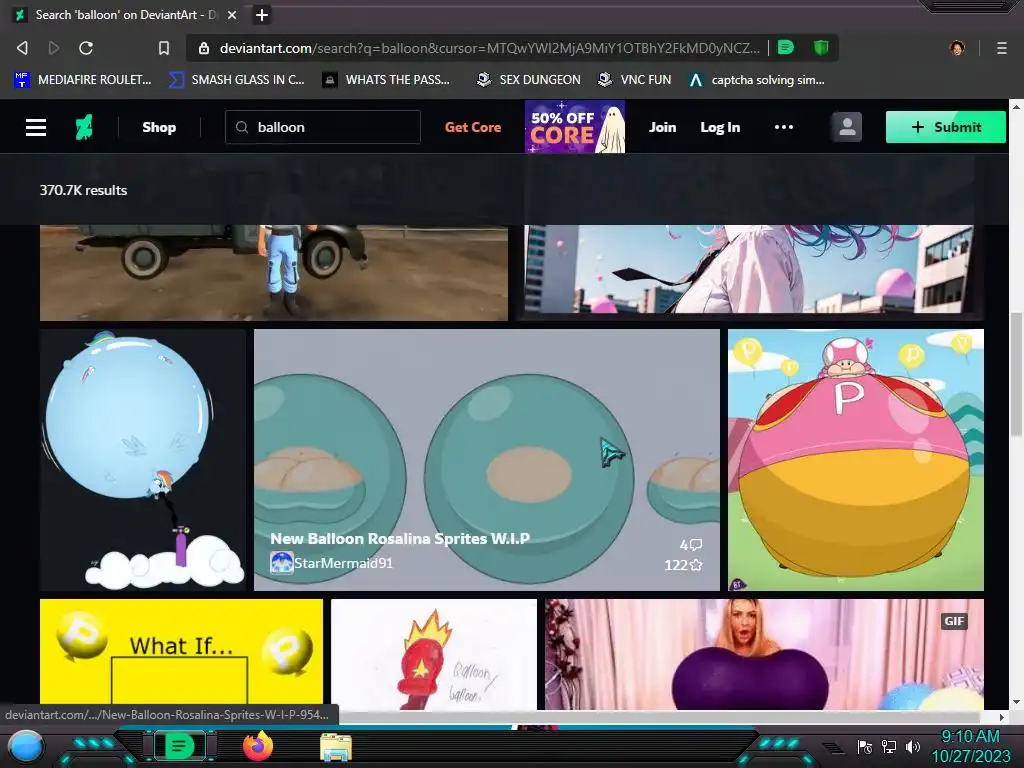The image size is (1024, 768).
Task: Click the page vertical scrollbar thumb
Action: point(1016,374)
